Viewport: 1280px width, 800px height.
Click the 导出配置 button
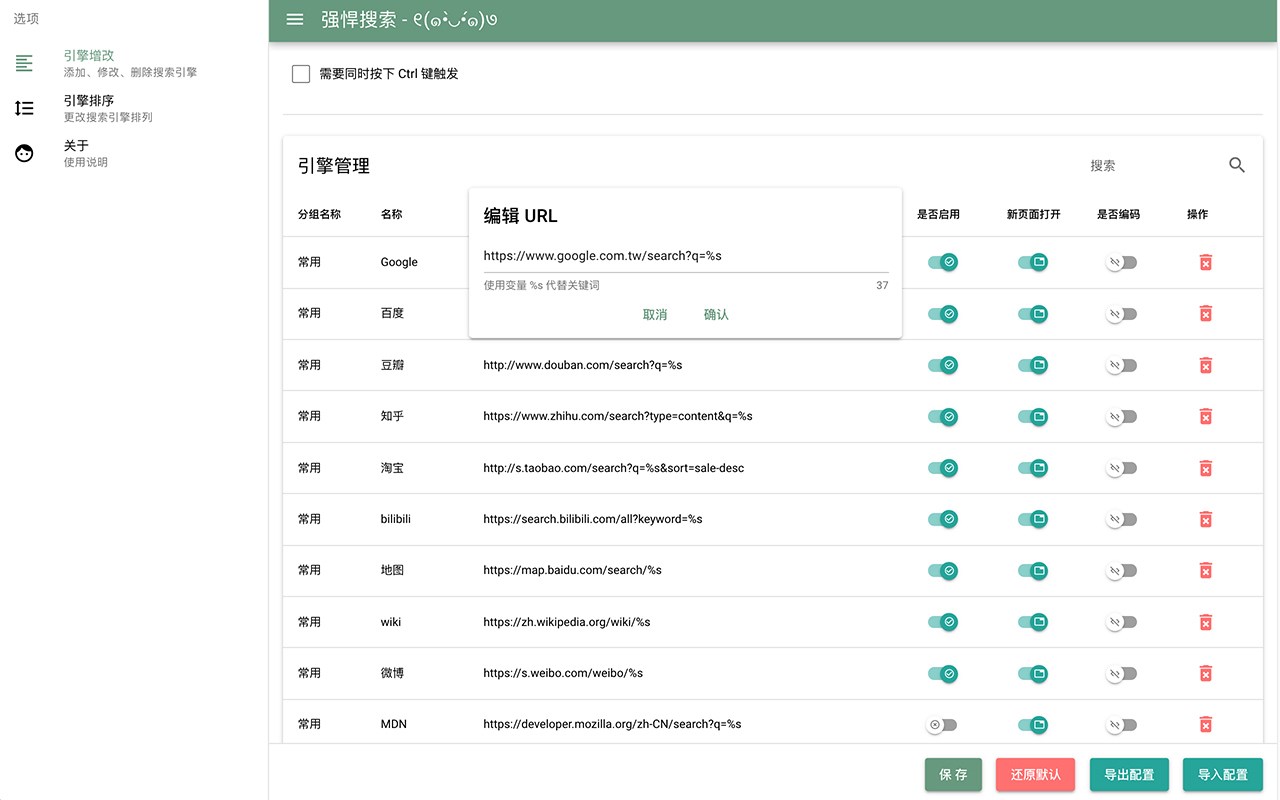[1129, 775]
